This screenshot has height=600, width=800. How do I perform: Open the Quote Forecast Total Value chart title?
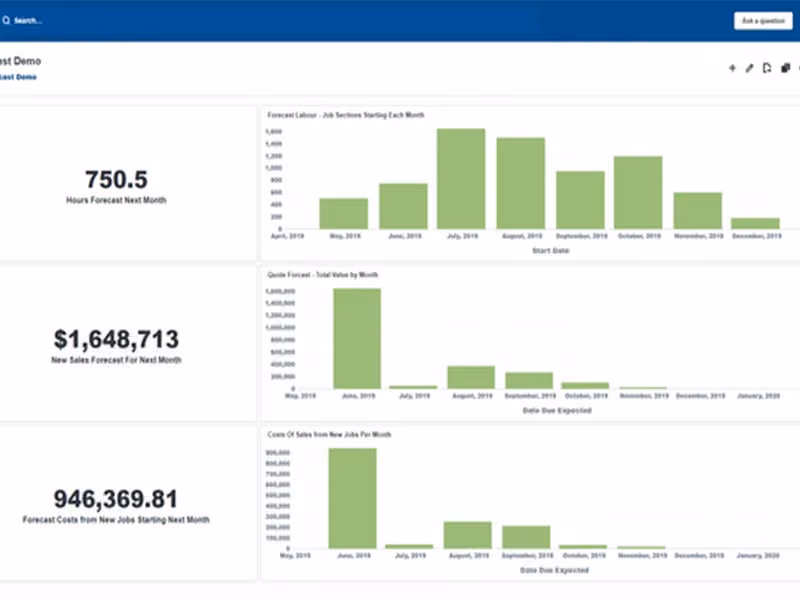click(x=322, y=275)
